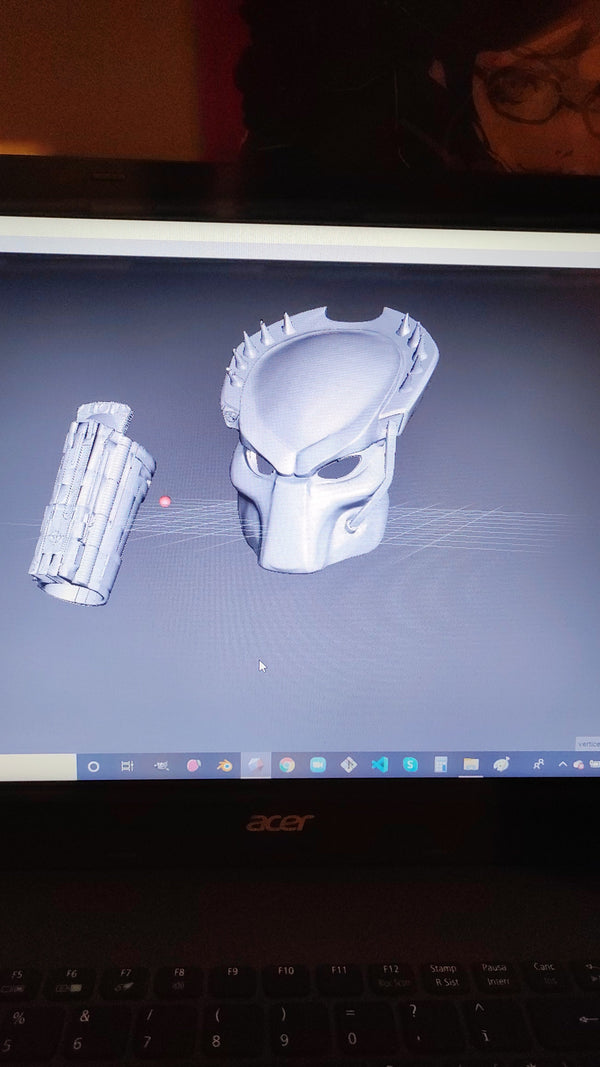Click the red pivot point marker
The image size is (600, 1067).
[165, 502]
